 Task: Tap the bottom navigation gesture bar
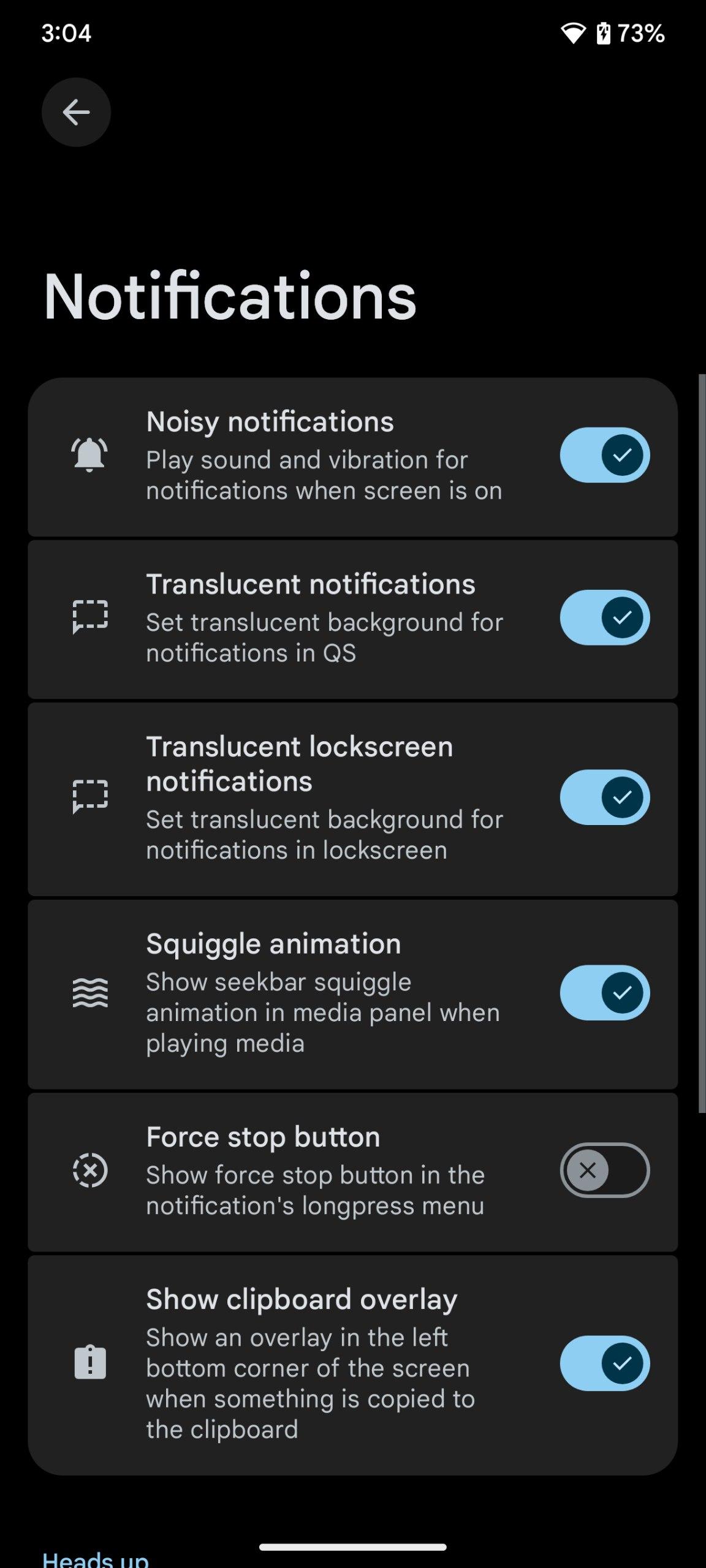tap(353, 1547)
